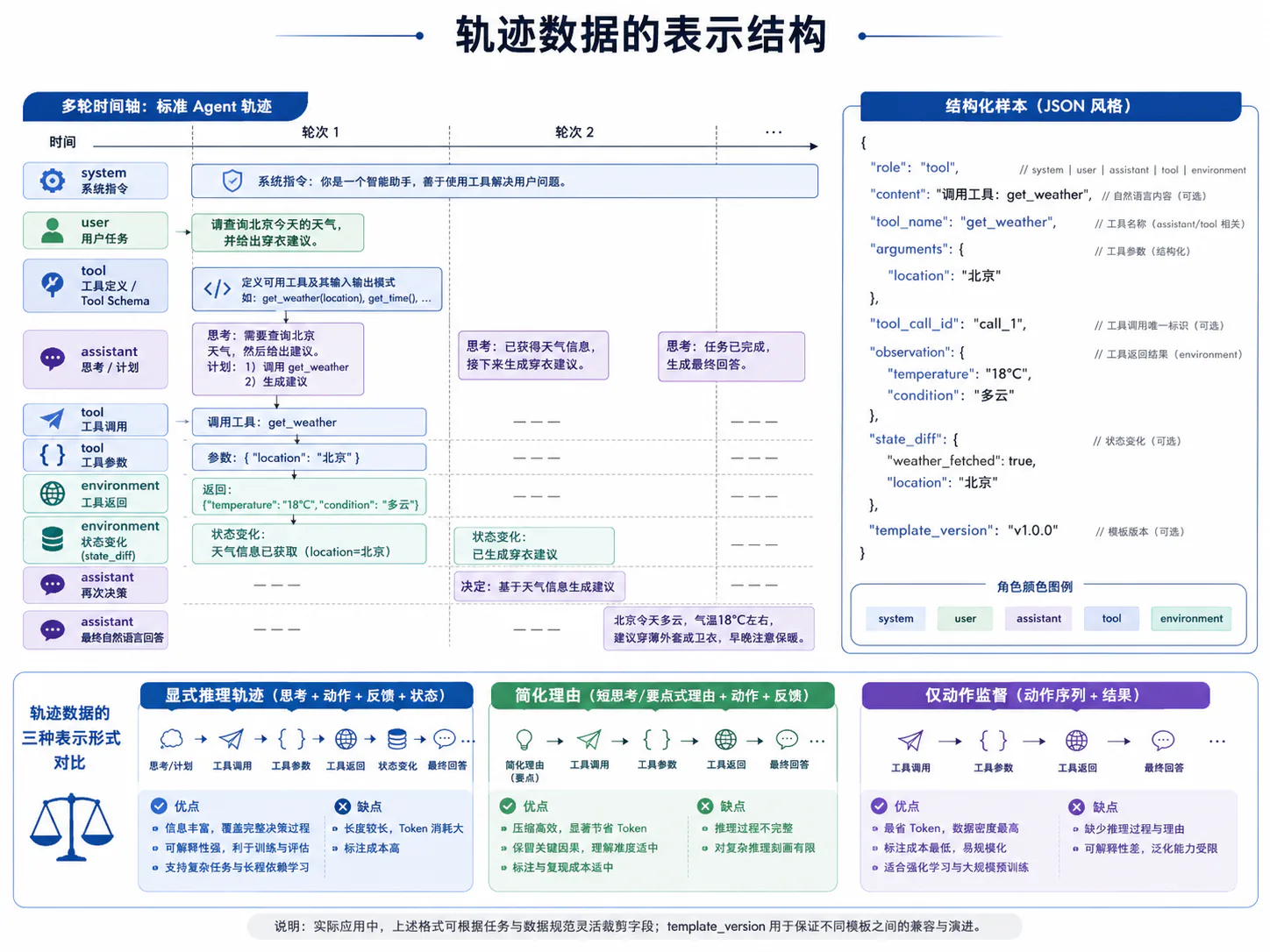Click the wrench icon beside tool 工具定义 / Tool Schema
This screenshot has height=952, width=1270.
click(x=53, y=285)
